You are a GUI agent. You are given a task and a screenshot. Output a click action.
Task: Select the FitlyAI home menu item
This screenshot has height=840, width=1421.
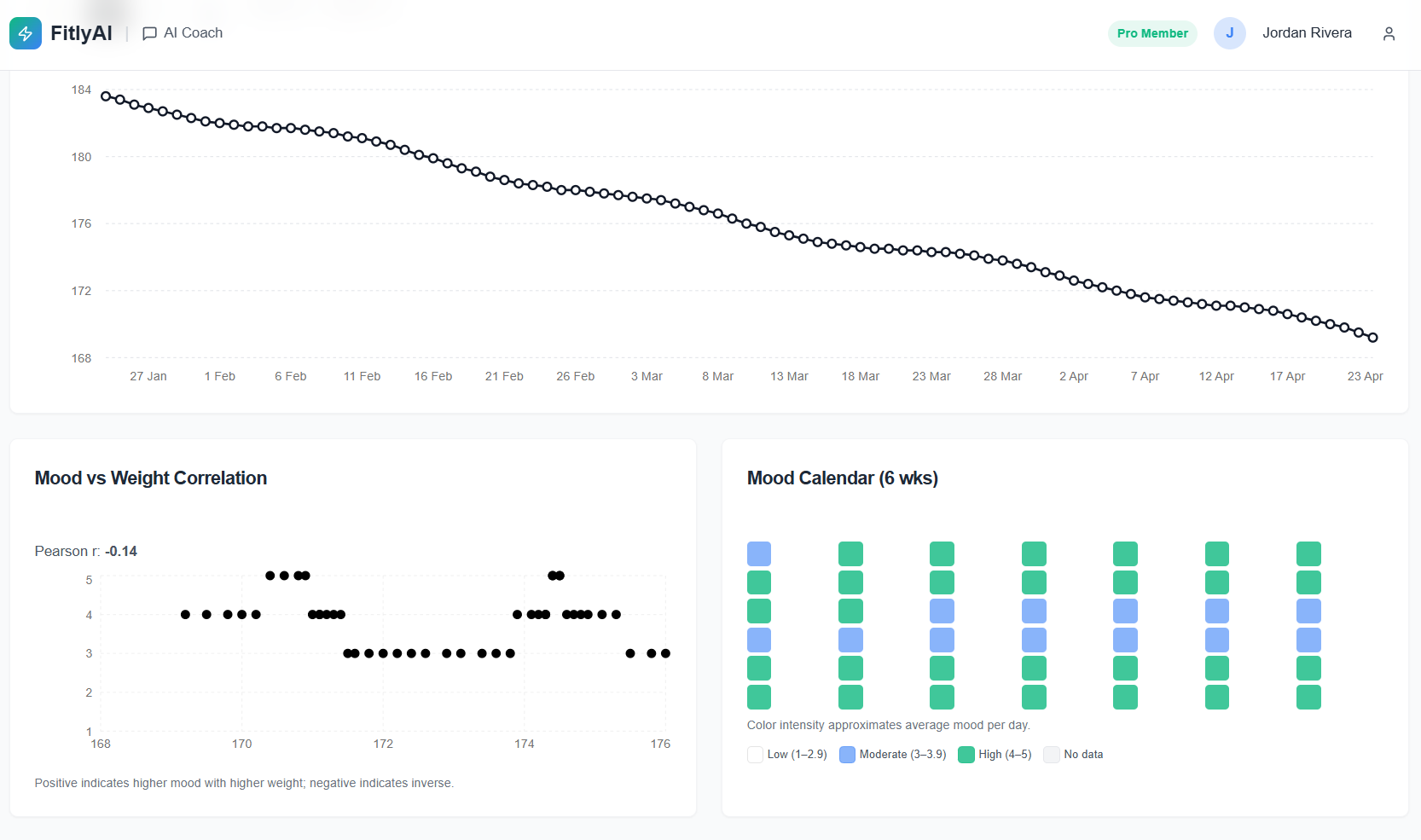click(x=81, y=32)
